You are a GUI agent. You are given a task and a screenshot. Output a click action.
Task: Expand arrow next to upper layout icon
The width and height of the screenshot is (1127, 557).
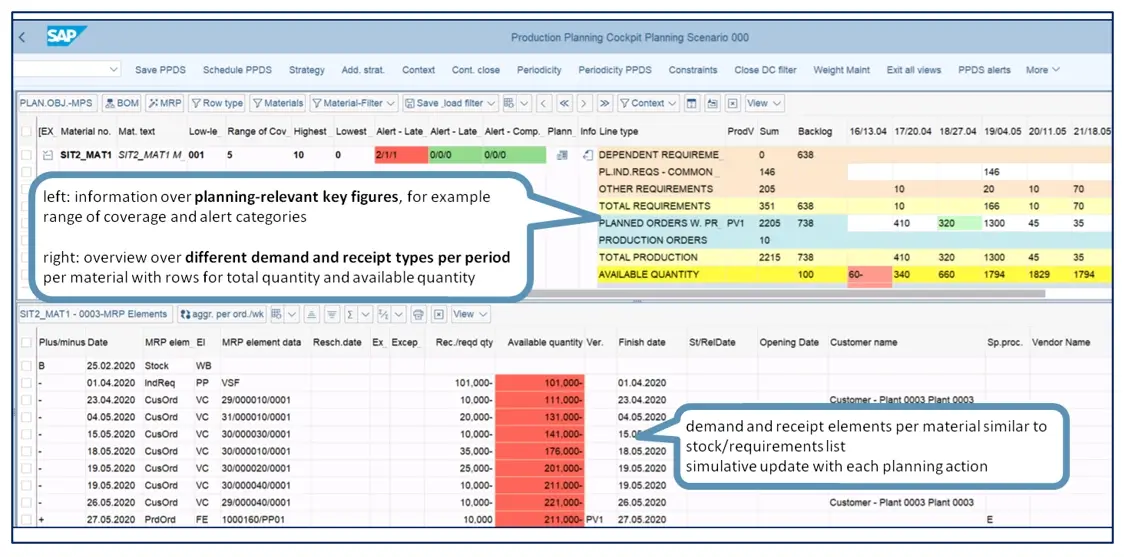(525, 103)
